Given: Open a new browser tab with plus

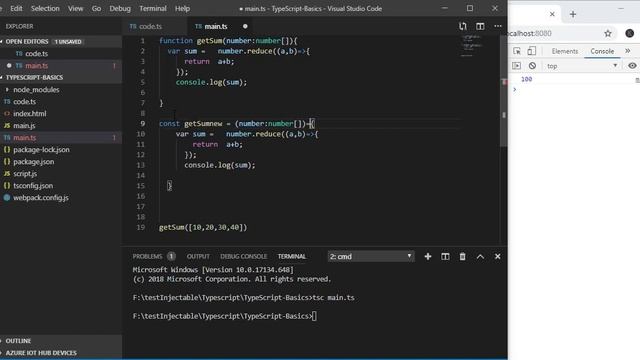Looking at the screenshot, I should click(573, 14).
